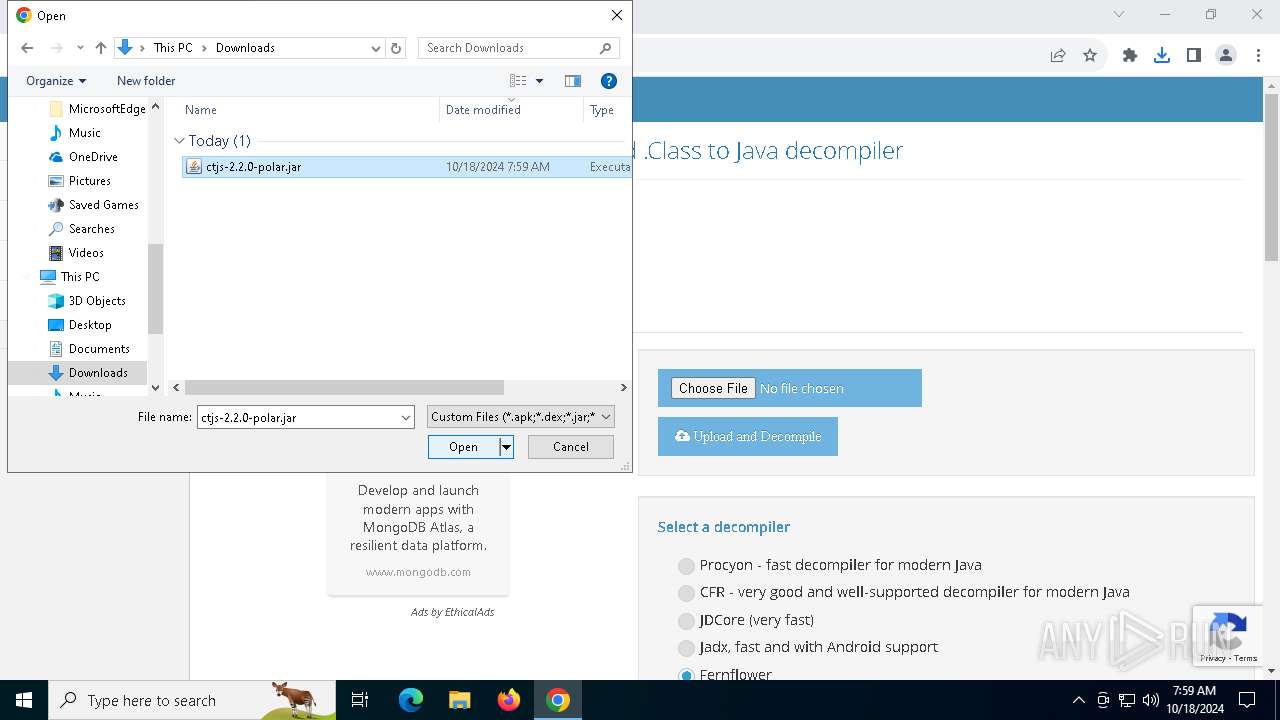This screenshot has width=1280, height=720.
Task: Click Upload and Decompile button
Action: tap(748, 437)
